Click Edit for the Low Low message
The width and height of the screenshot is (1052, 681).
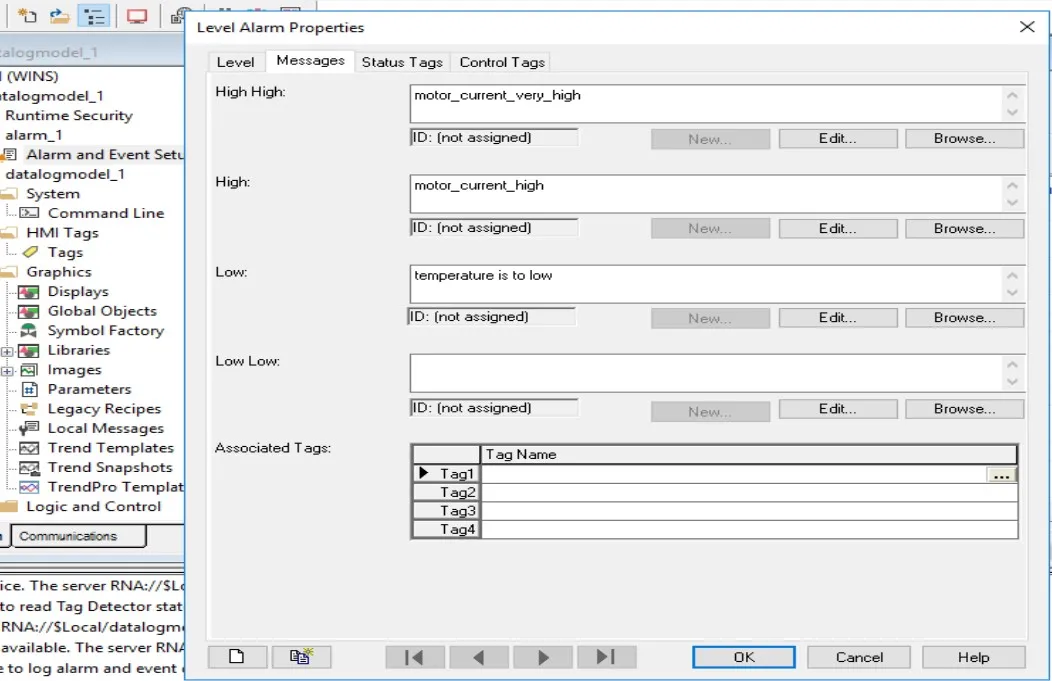click(838, 409)
